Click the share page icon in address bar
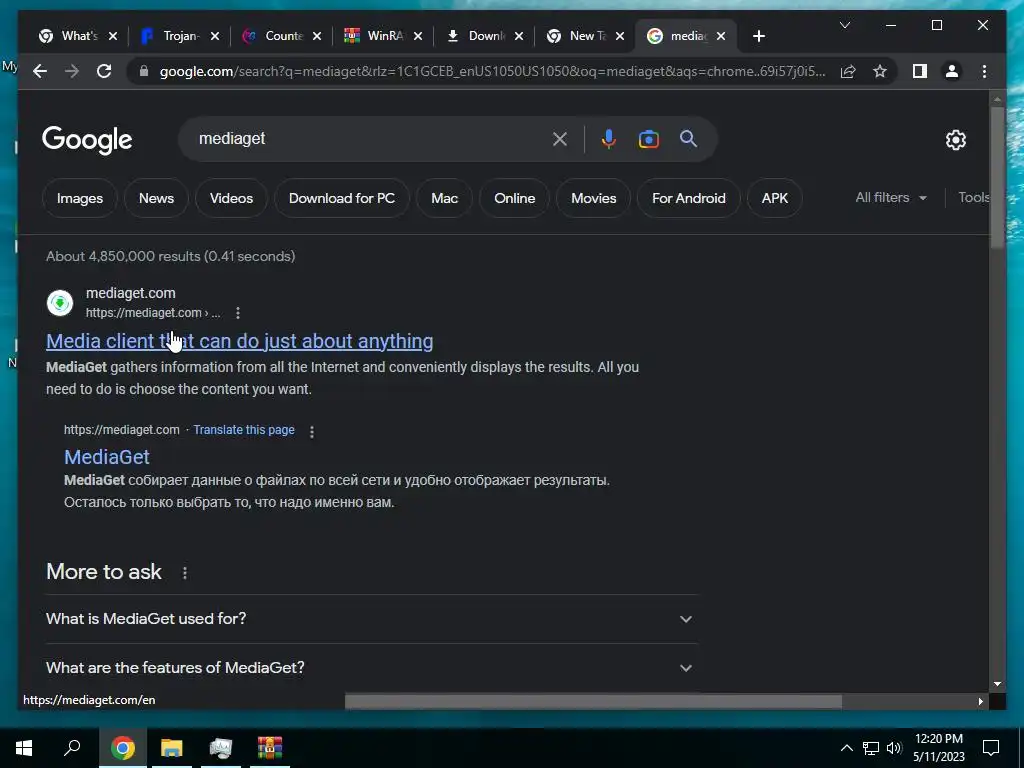 848,71
